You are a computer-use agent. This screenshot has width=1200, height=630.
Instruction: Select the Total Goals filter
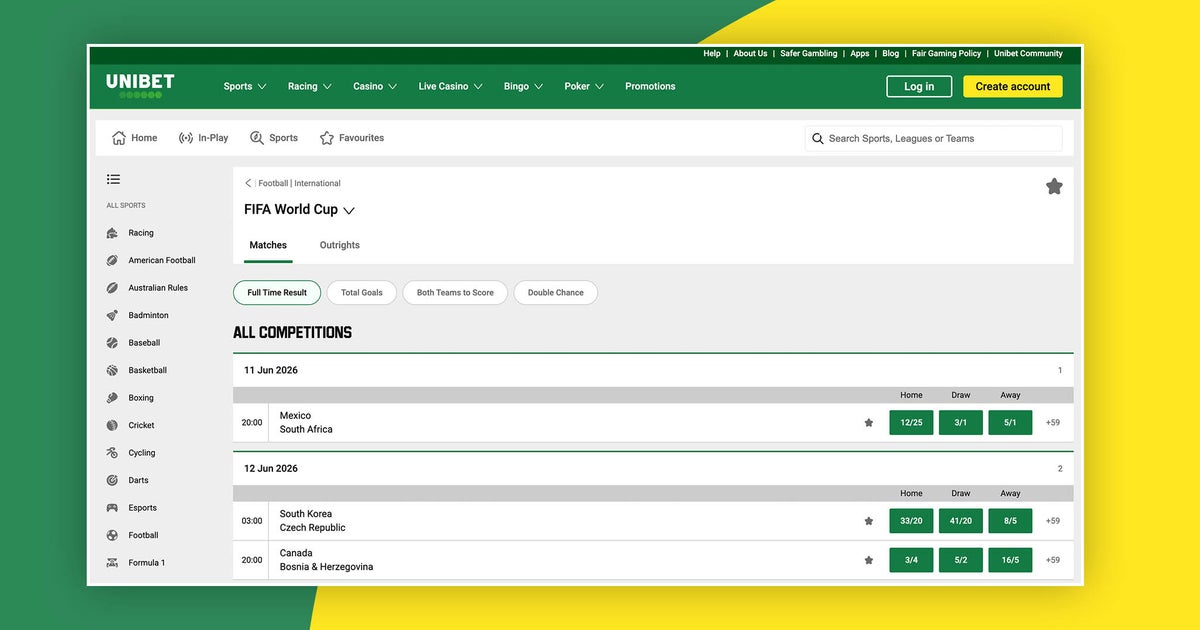(361, 293)
